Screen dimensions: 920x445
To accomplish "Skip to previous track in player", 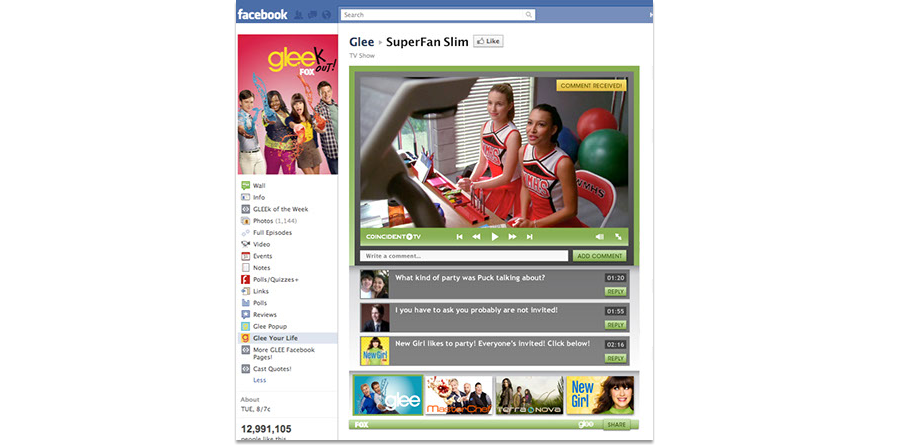I will click(x=459, y=237).
